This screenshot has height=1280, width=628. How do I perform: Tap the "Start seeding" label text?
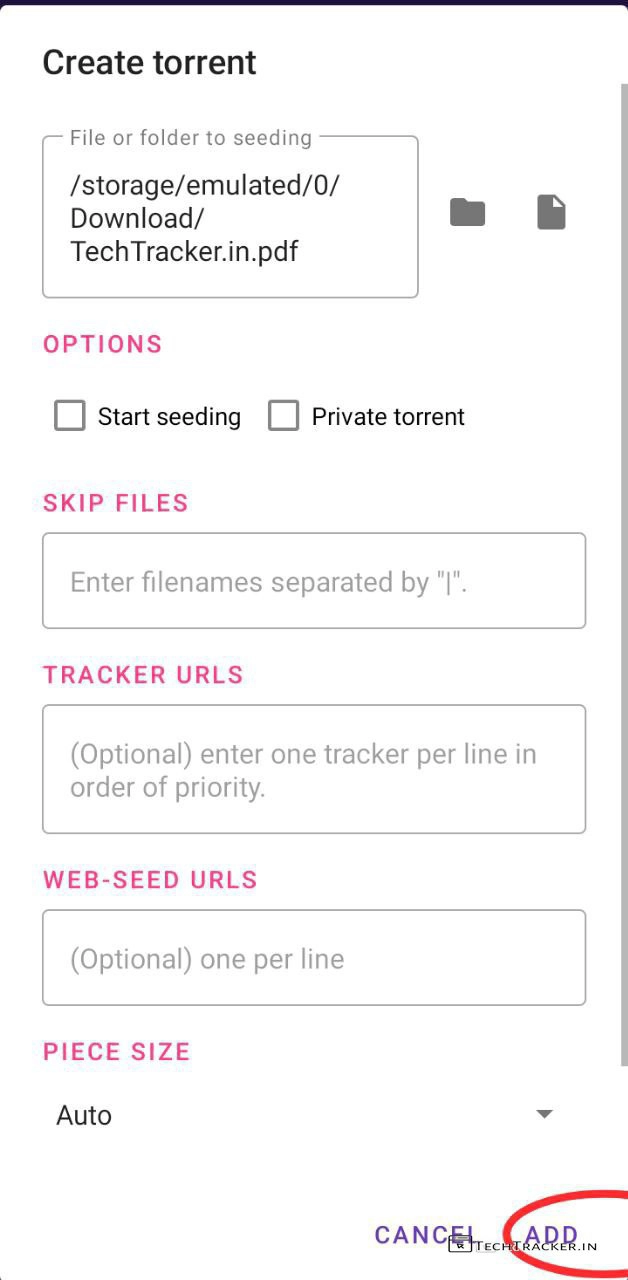pyautogui.click(x=169, y=417)
